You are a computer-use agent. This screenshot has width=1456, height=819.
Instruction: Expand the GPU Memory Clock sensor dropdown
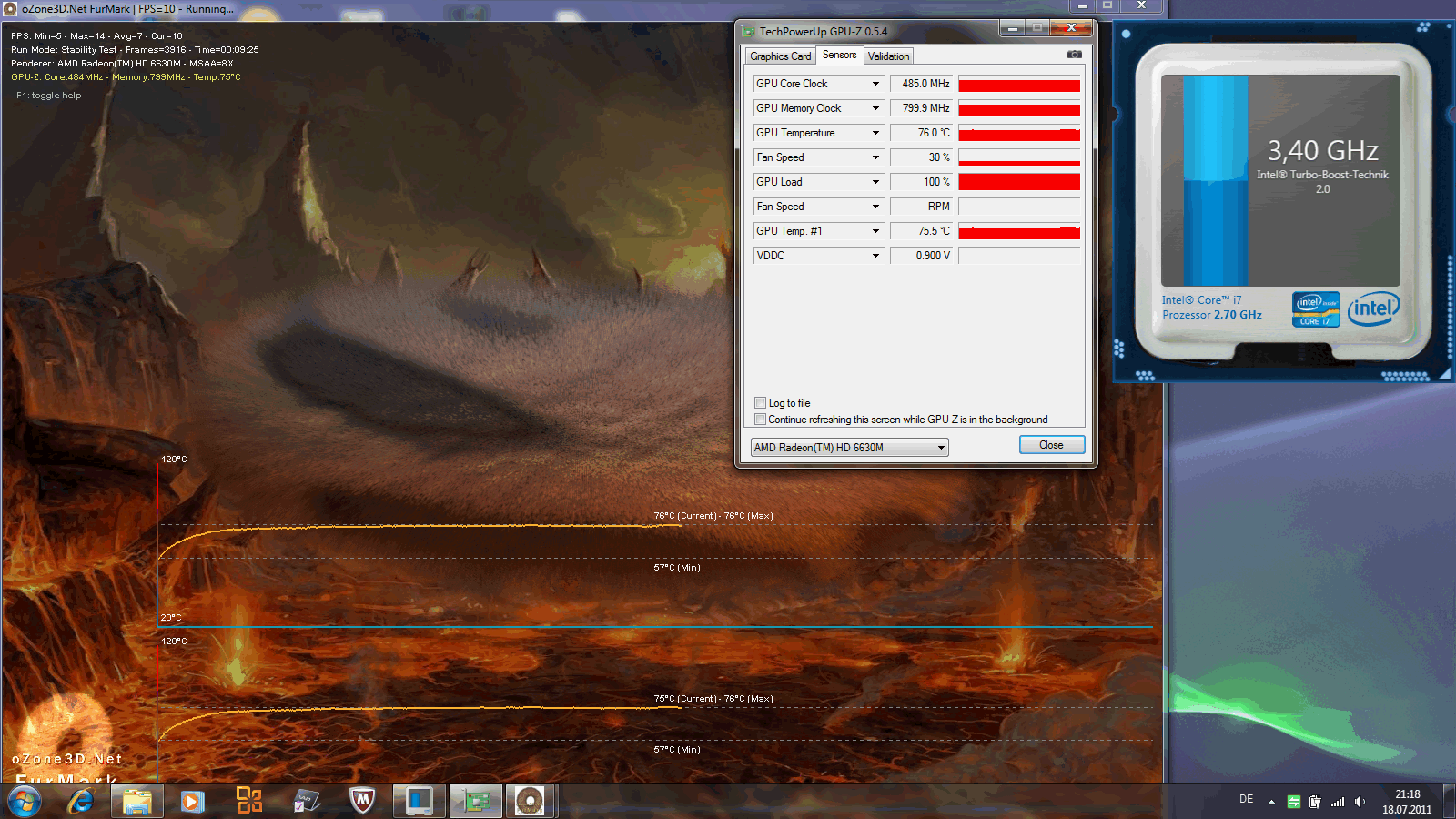pos(875,108)
